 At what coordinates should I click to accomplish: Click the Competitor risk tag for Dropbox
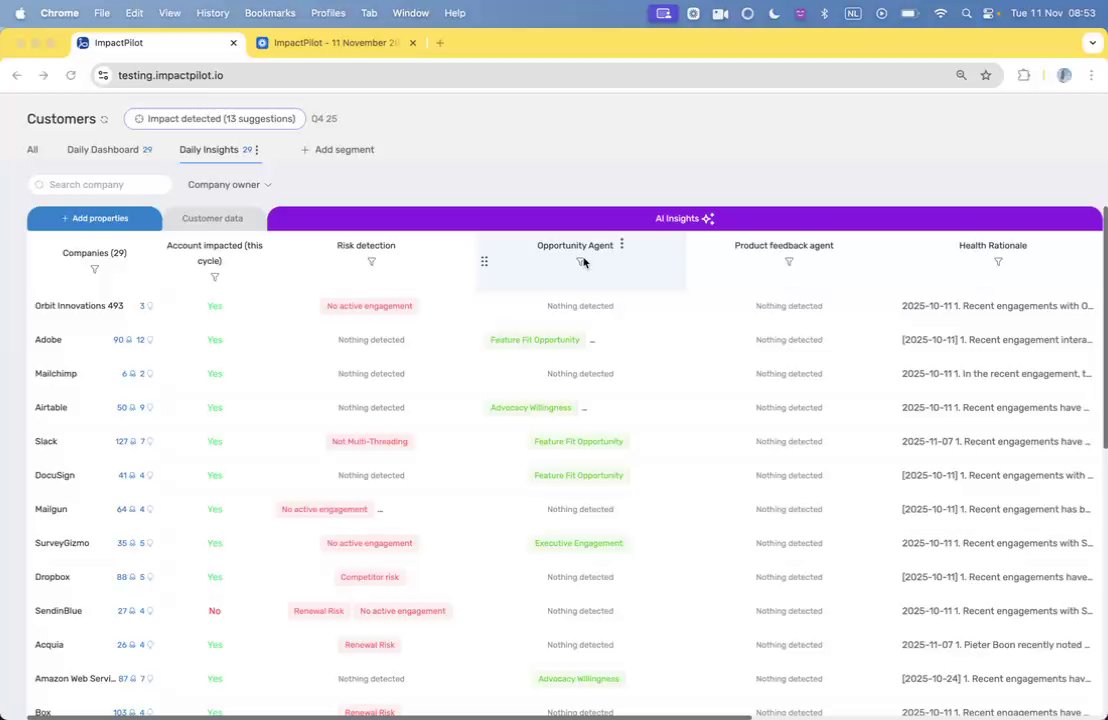370,577
